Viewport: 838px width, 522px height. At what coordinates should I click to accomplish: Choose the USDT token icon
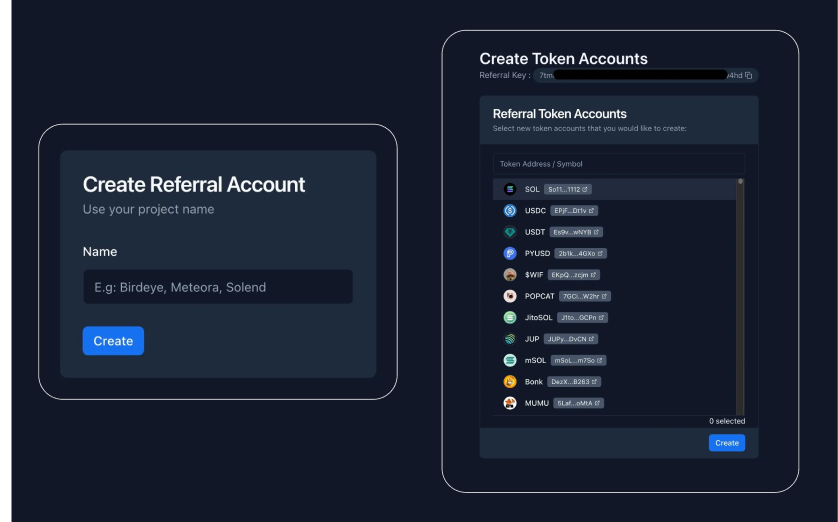(509, 232)
